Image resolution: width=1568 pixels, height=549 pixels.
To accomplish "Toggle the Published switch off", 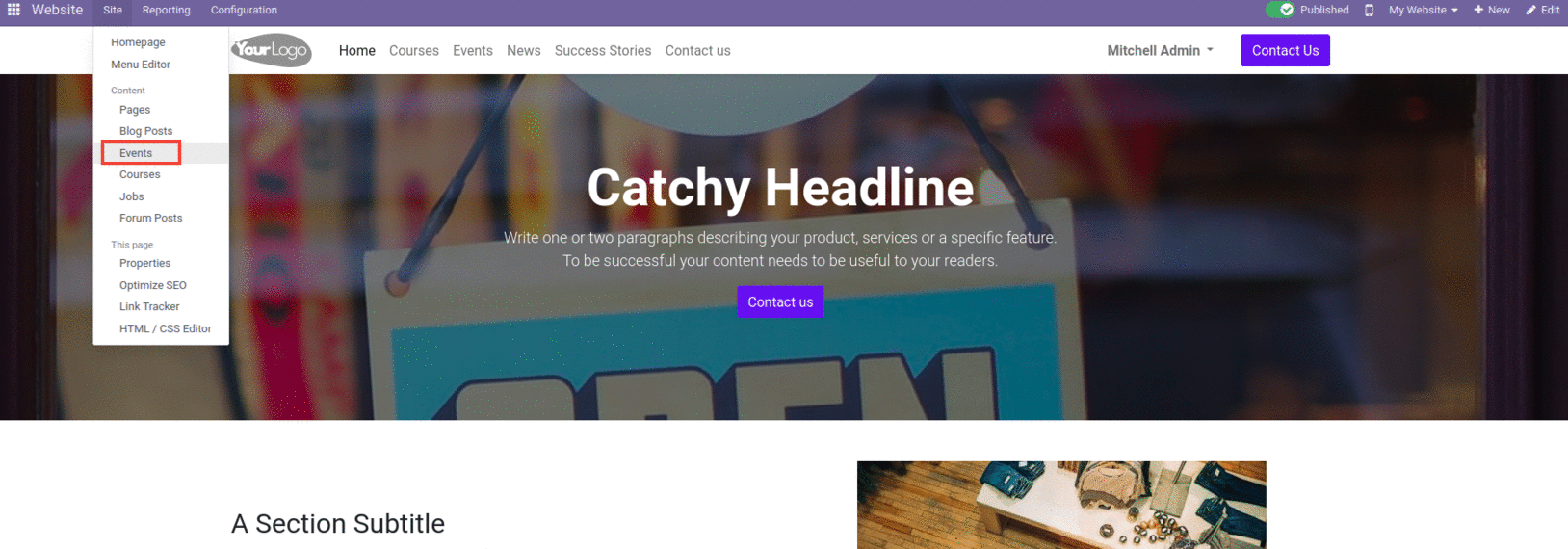I will (x=1280, y=10).
